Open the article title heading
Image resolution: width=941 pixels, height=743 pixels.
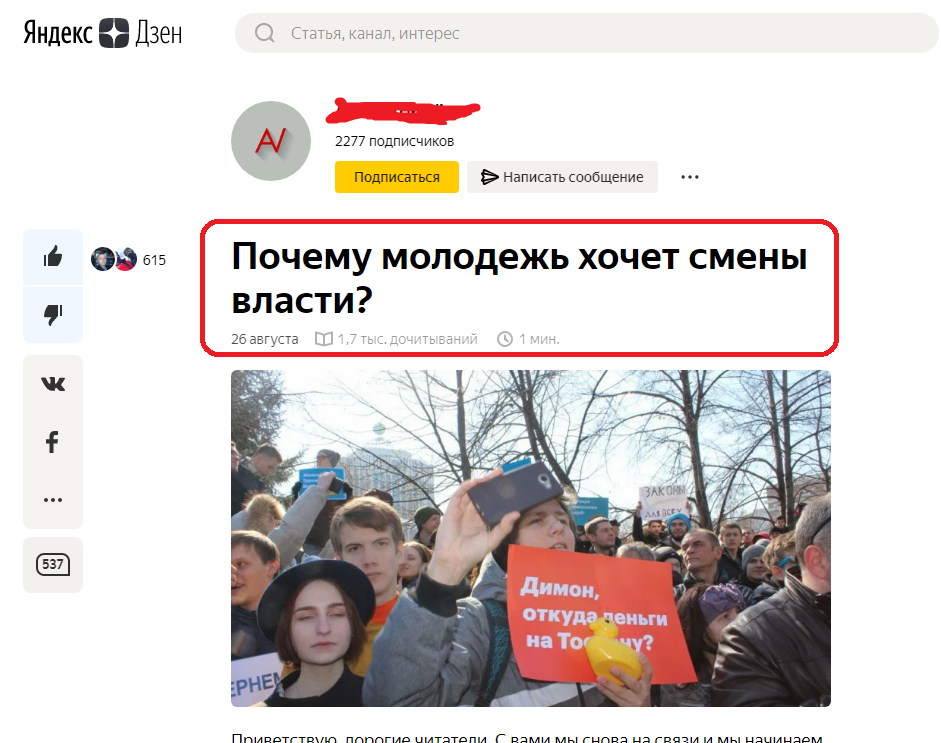(519, 278)
